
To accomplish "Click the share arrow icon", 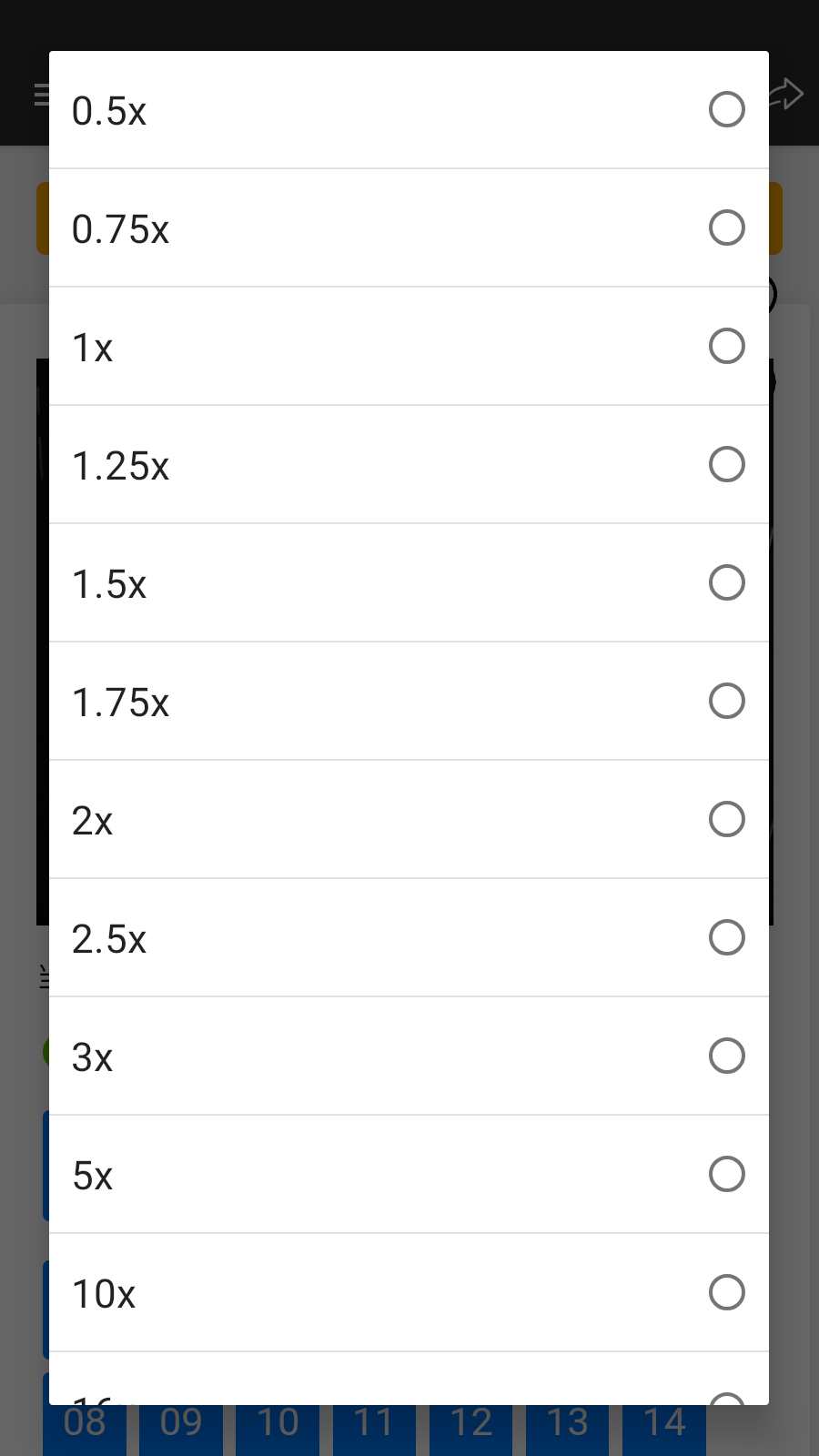I will tap(787, 94).
